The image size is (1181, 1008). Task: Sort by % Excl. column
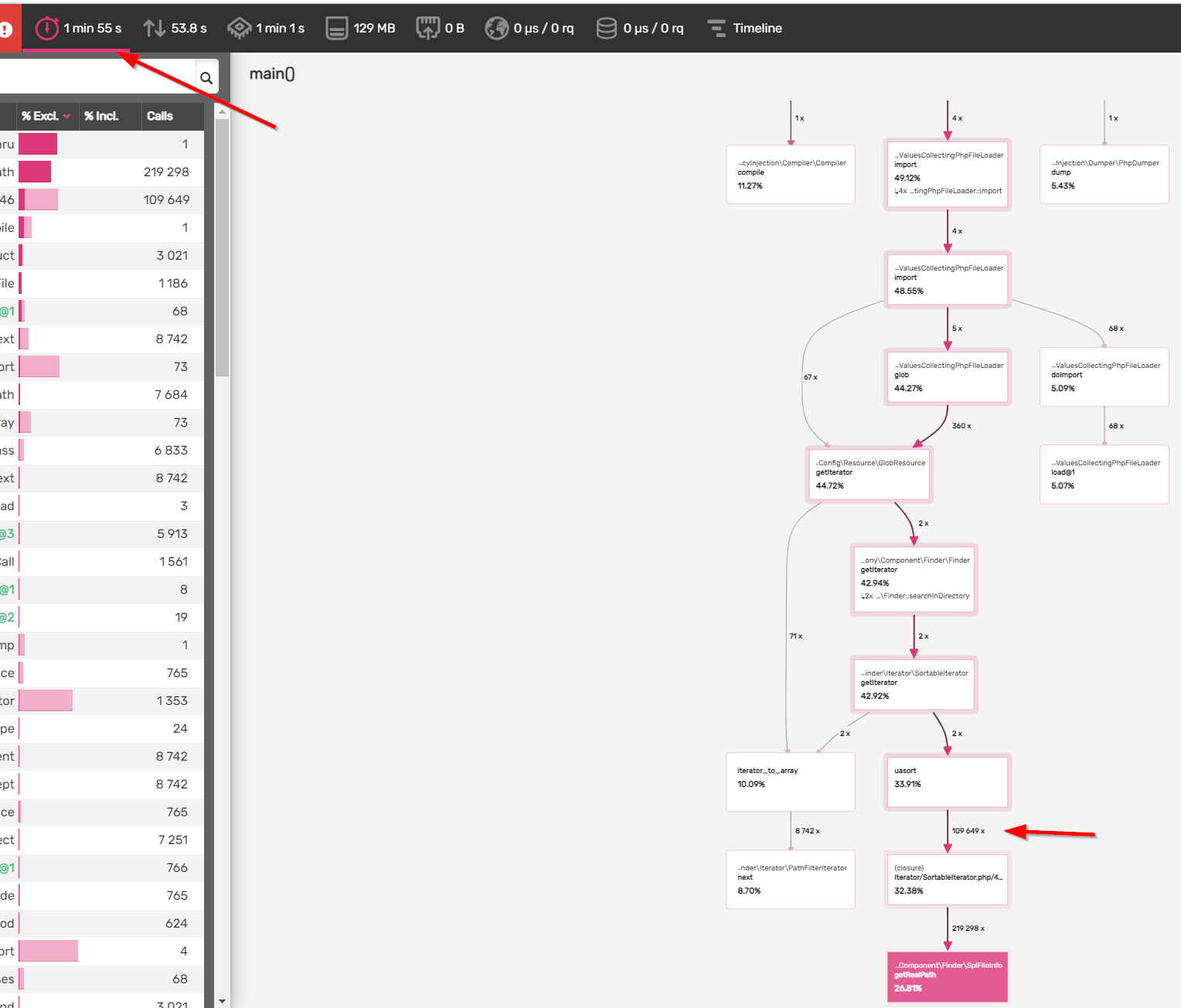[x=46, y=116]
